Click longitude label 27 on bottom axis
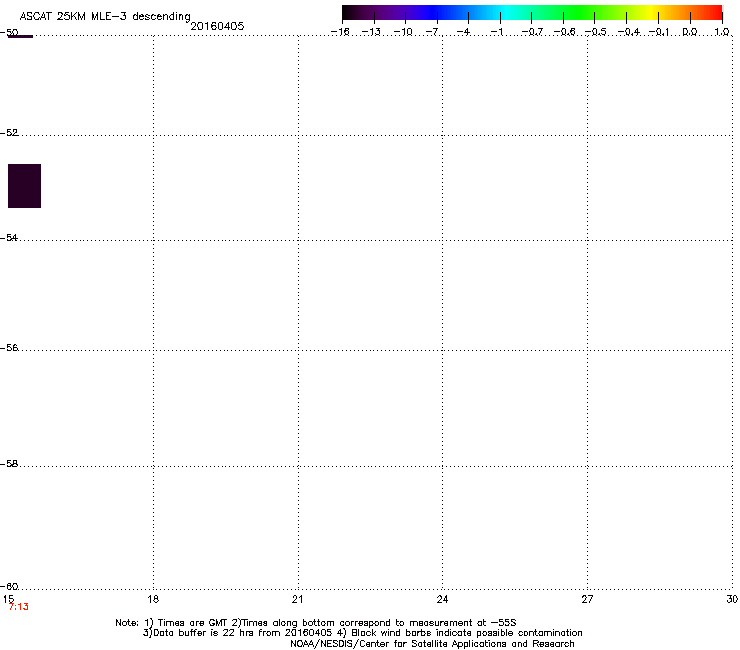Viewport: 740px width, 650px height. point(587,599)
